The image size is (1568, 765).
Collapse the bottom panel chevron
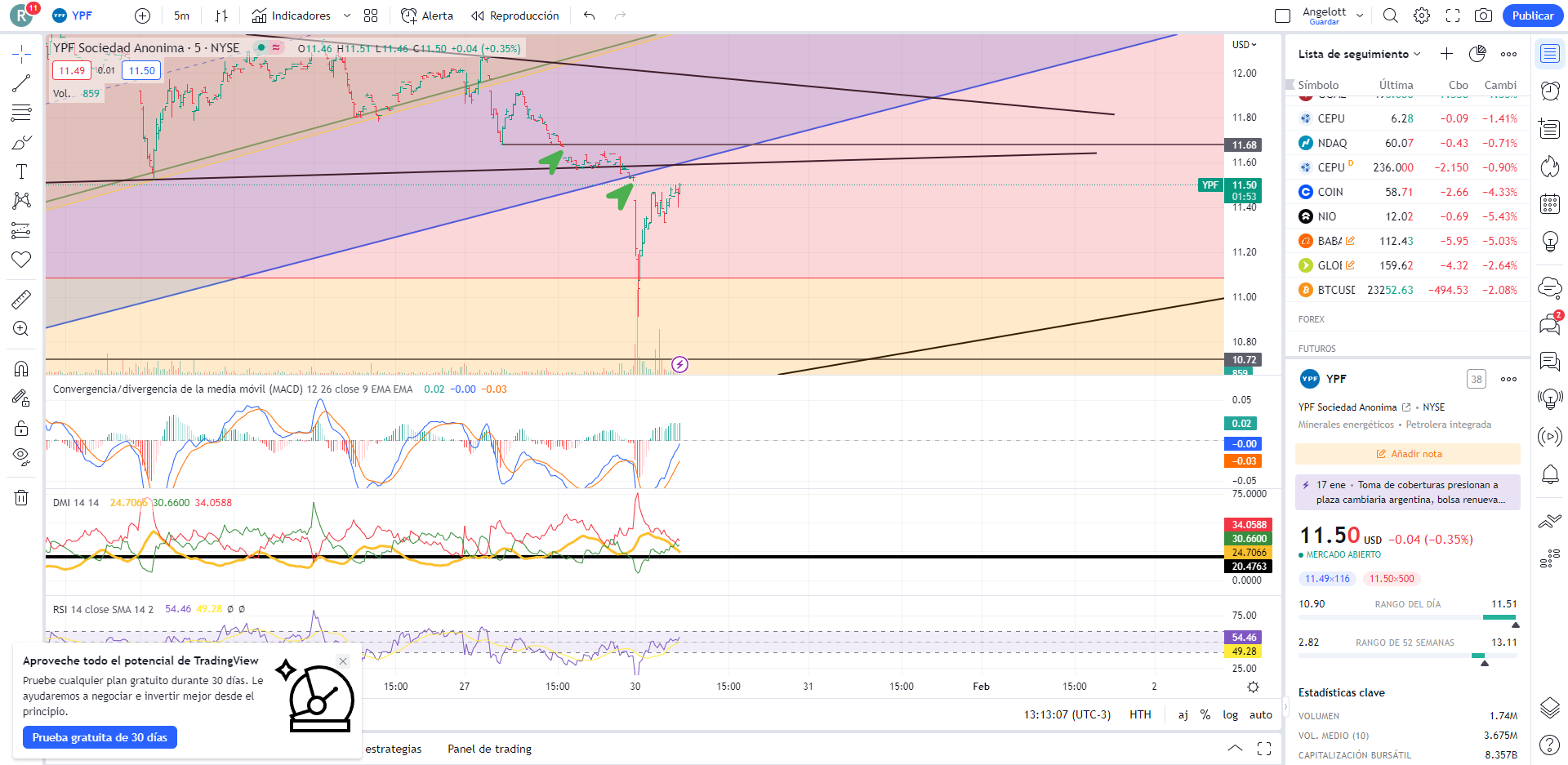click(x=1235, y=749)
